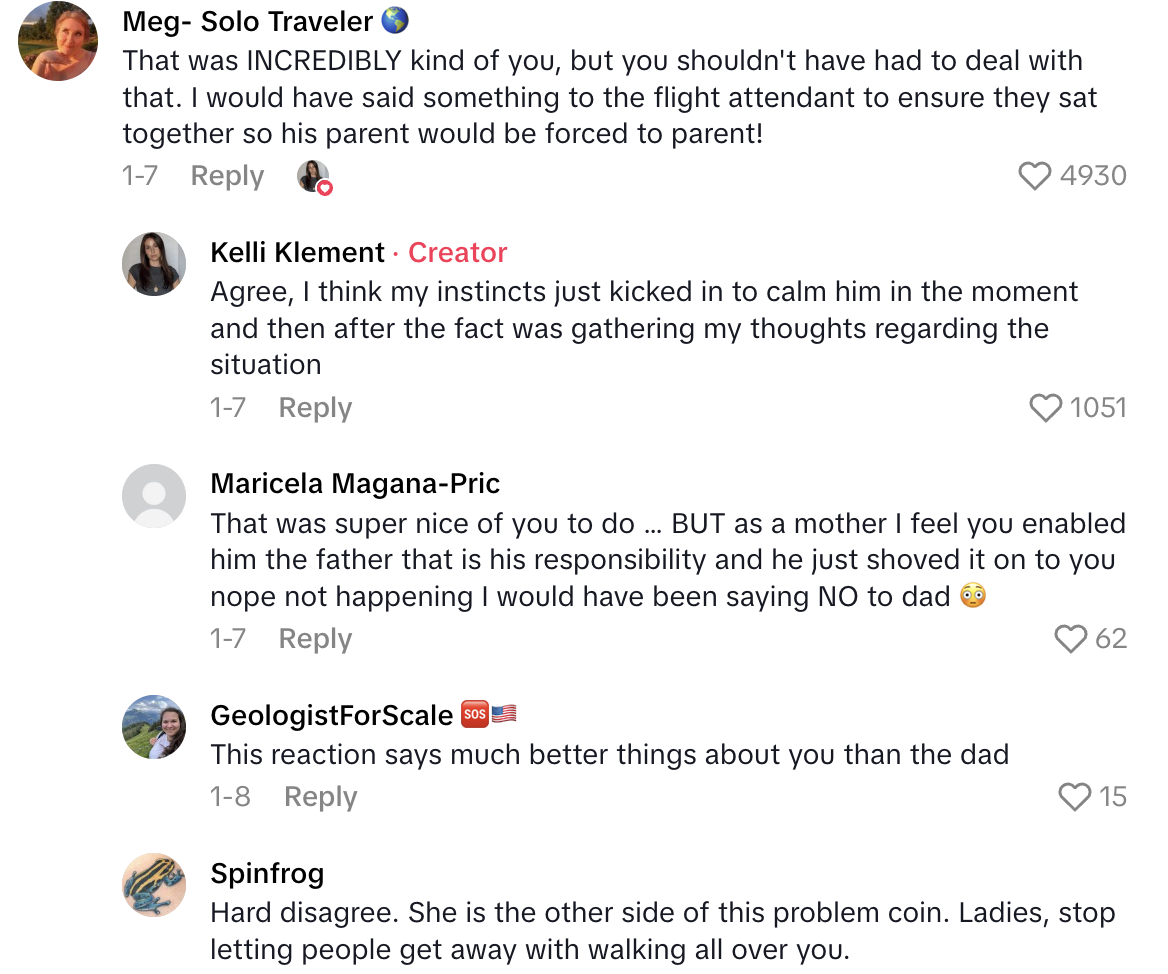Like Kelli Klement's creator reply
This screenshot has height=974, width=1168.
pos(1046,408)
